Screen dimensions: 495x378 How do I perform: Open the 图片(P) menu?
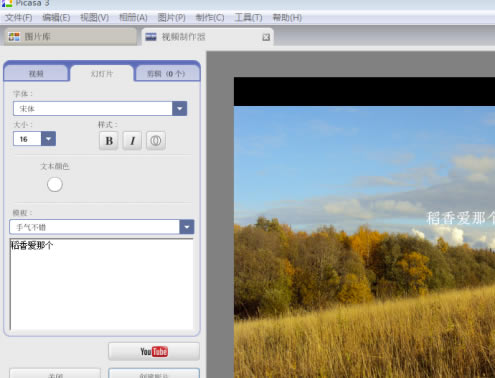(x=172, y=17)
